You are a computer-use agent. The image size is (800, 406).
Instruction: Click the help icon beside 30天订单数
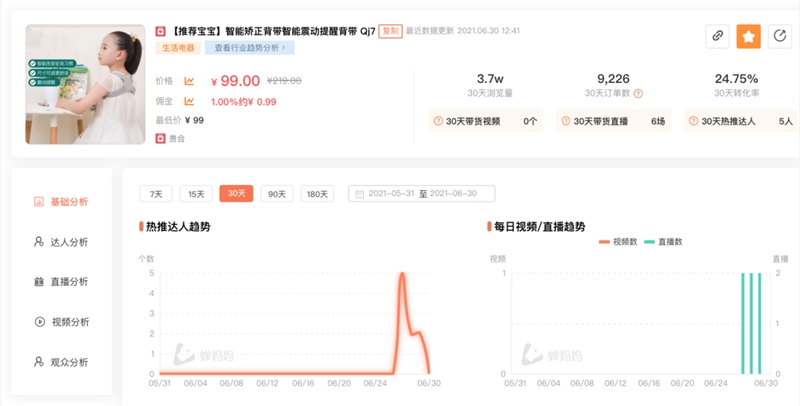(638, 94)
